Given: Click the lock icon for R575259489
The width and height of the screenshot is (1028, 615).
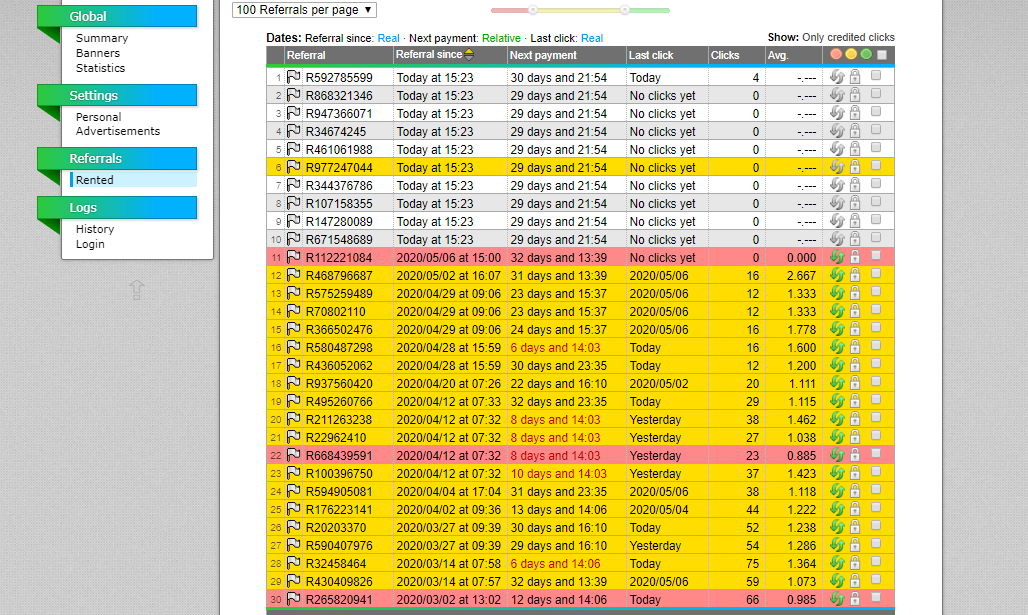Looking at the screenshot, I should coord(855,293).
